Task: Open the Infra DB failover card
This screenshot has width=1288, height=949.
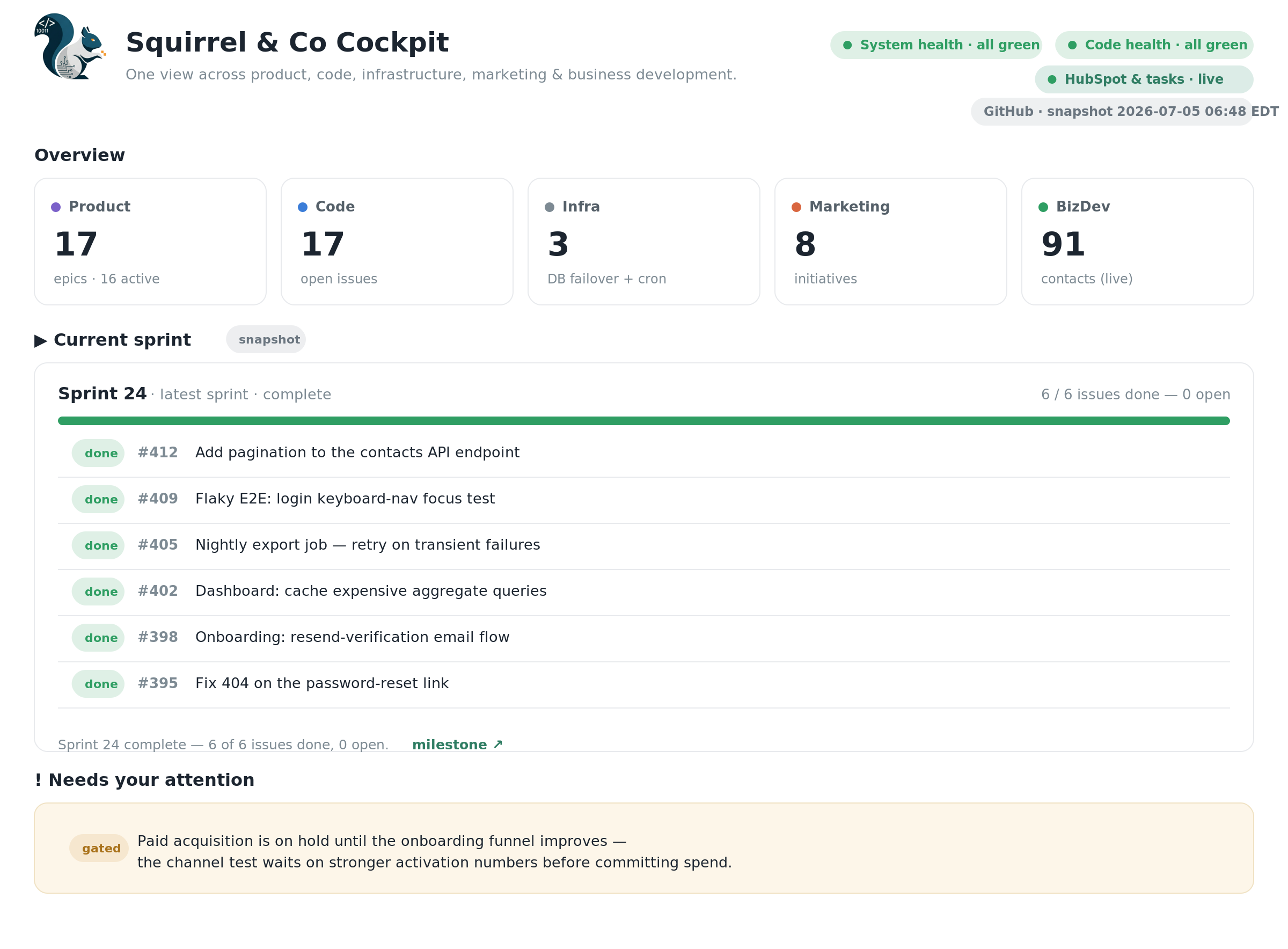Action: (x=643, y=242)
